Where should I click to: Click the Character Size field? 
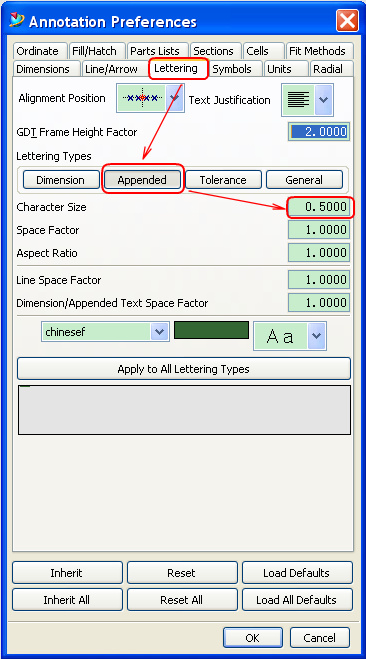pyautogui.click(x=319, y=207)
